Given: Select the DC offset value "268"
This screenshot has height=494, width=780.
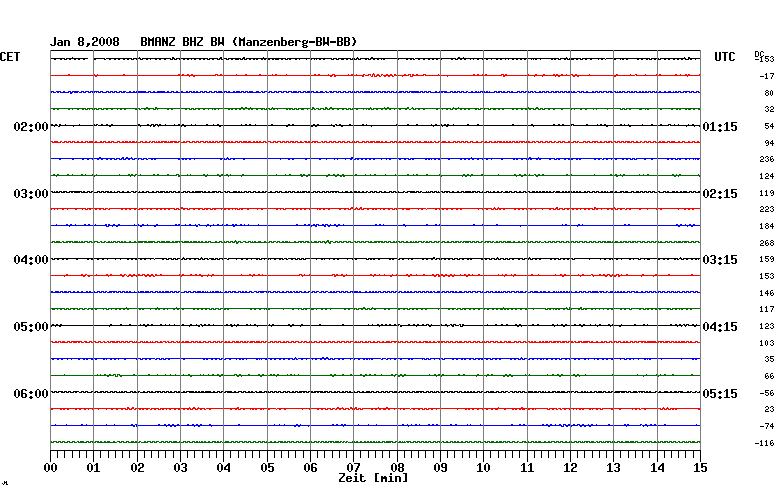Looking at the screenshot, I should 767,243.
